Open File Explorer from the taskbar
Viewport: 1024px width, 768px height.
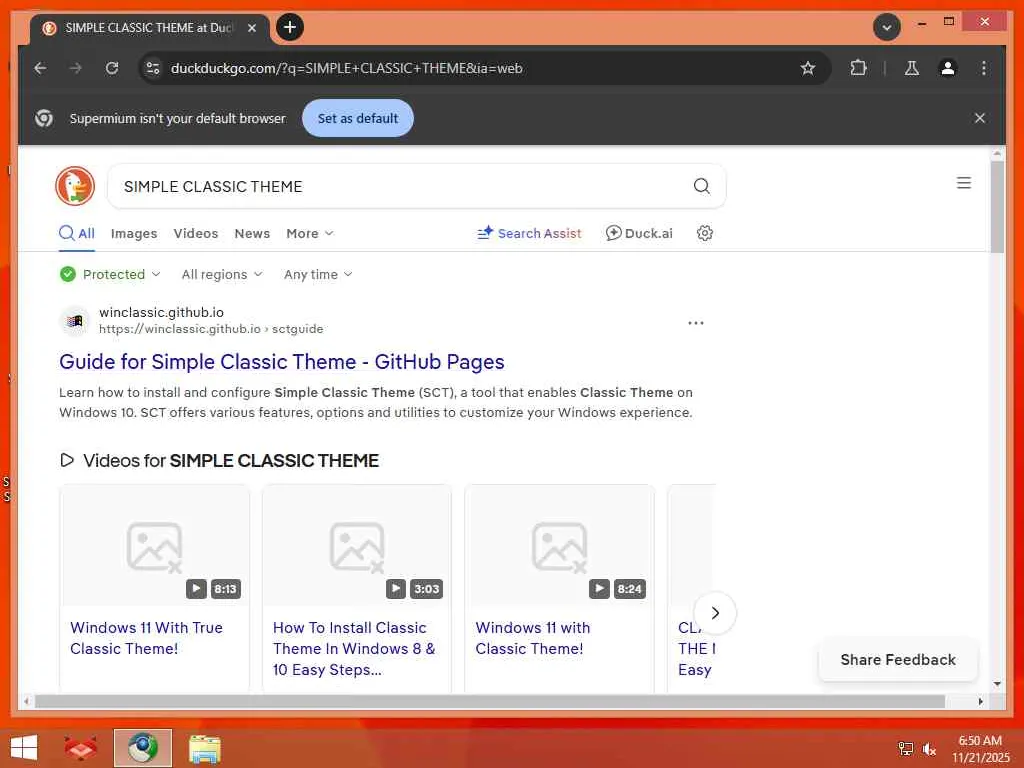pyautogui.click(x=204, y=748)
